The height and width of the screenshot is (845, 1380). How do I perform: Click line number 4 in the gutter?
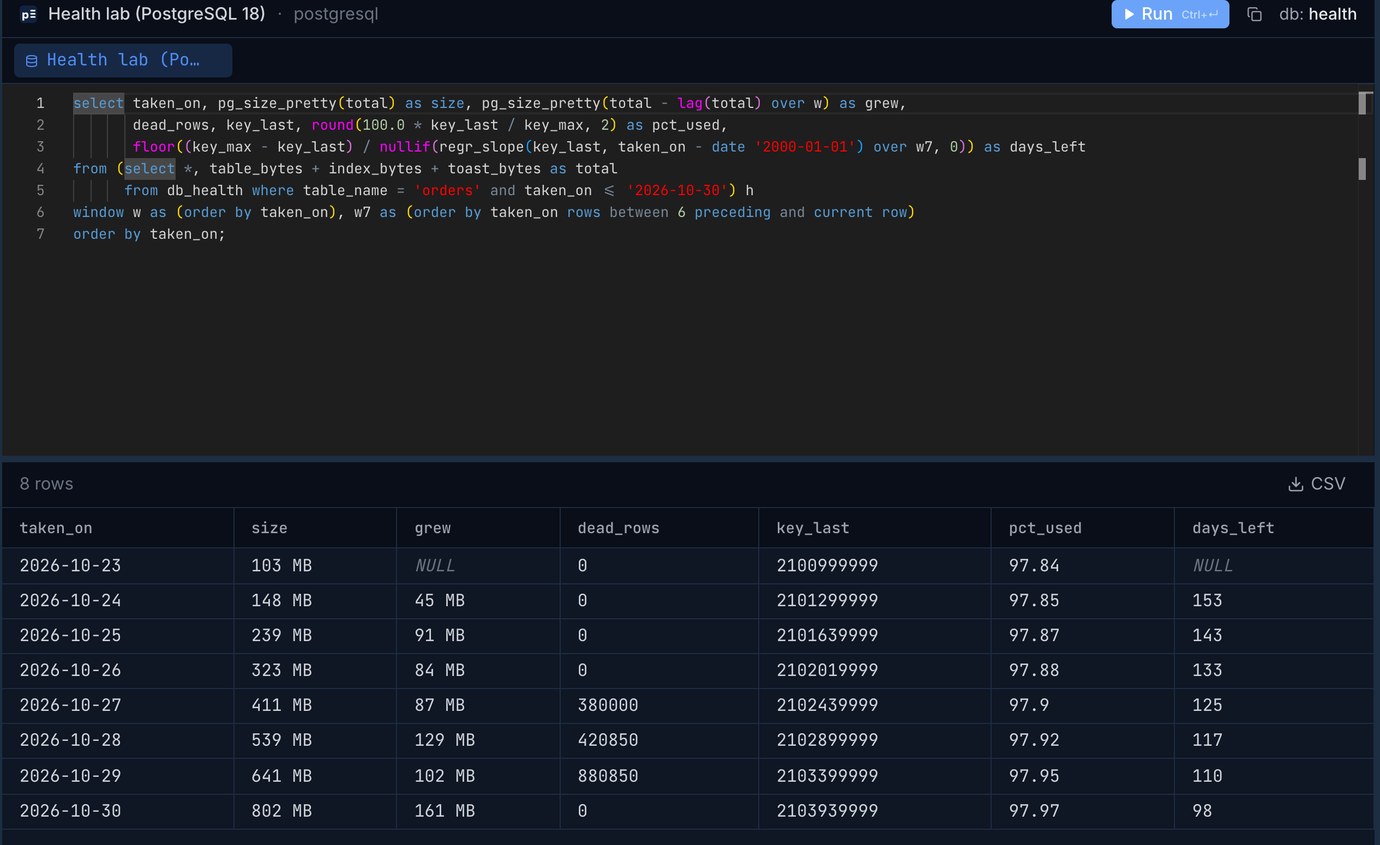pos(40,168)
